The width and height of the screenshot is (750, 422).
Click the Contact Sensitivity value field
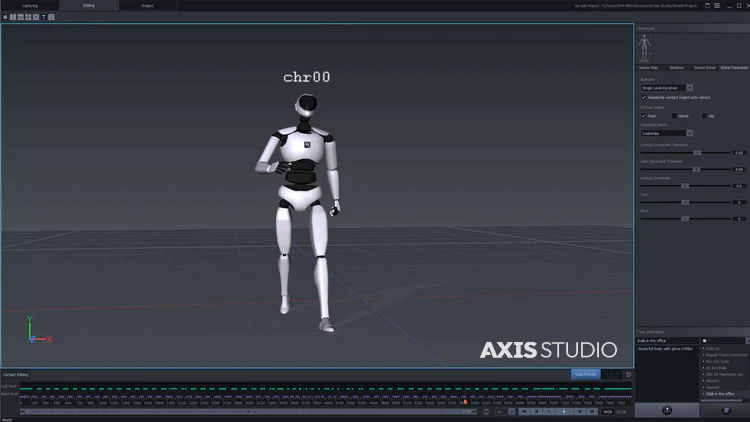[739, 186]
